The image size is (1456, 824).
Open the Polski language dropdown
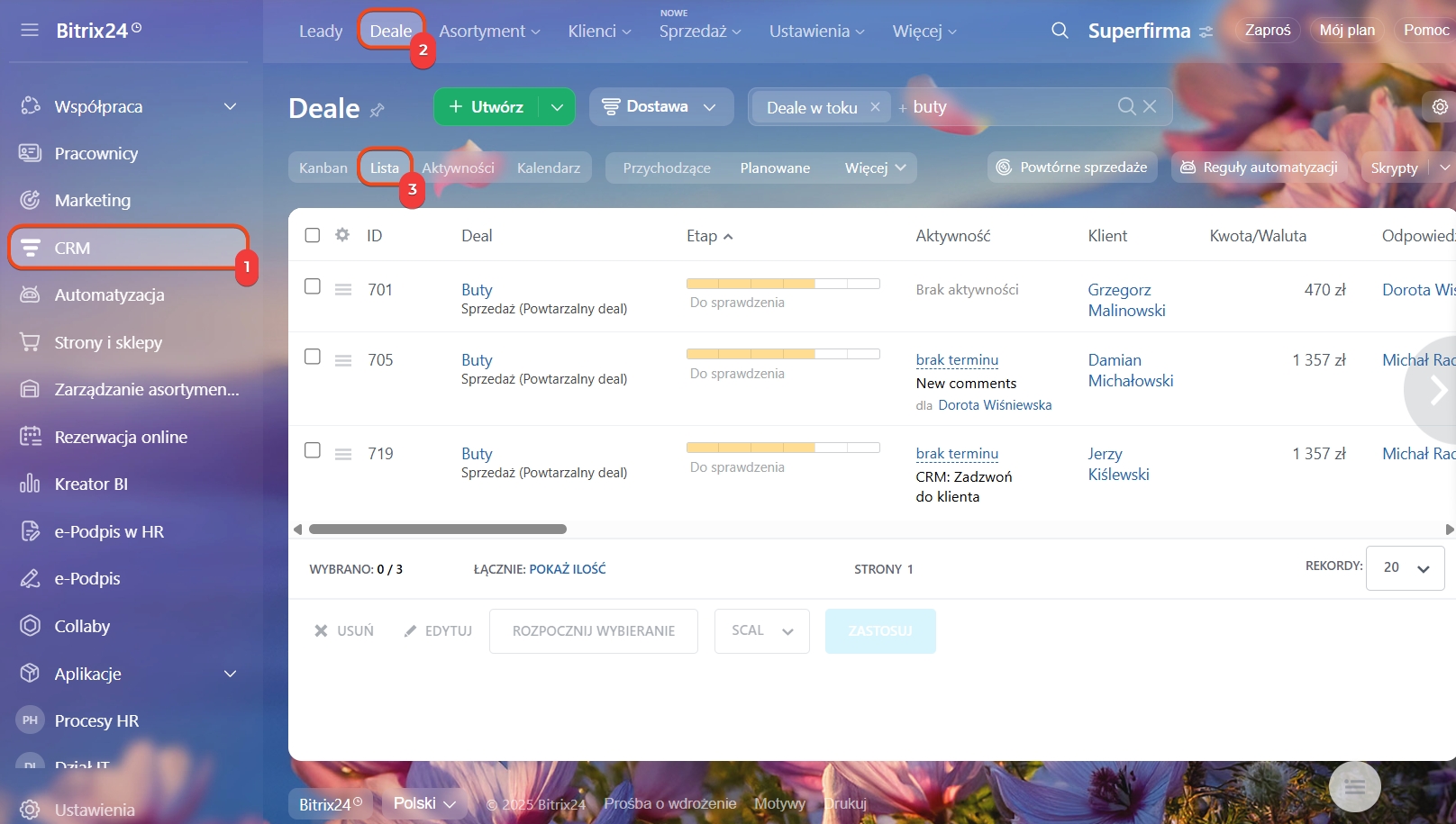pyautogui.click(x=424, y=803)
